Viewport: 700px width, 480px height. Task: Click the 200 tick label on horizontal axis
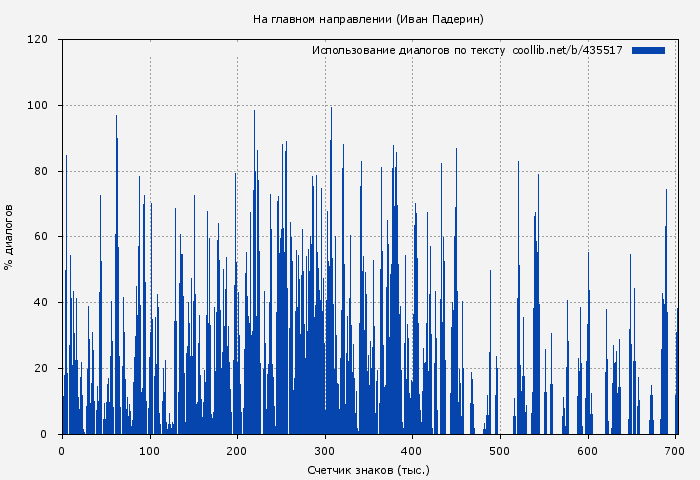237,451
